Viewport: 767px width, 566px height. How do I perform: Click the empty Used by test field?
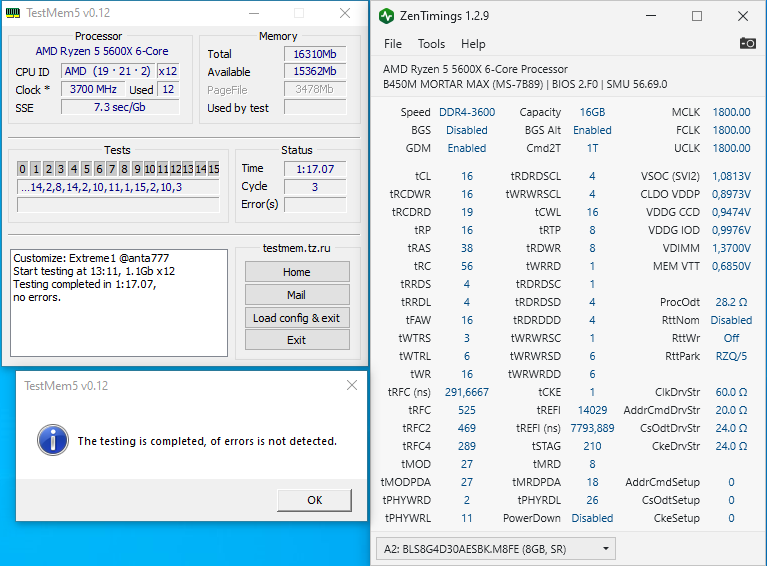click(315, 108)
